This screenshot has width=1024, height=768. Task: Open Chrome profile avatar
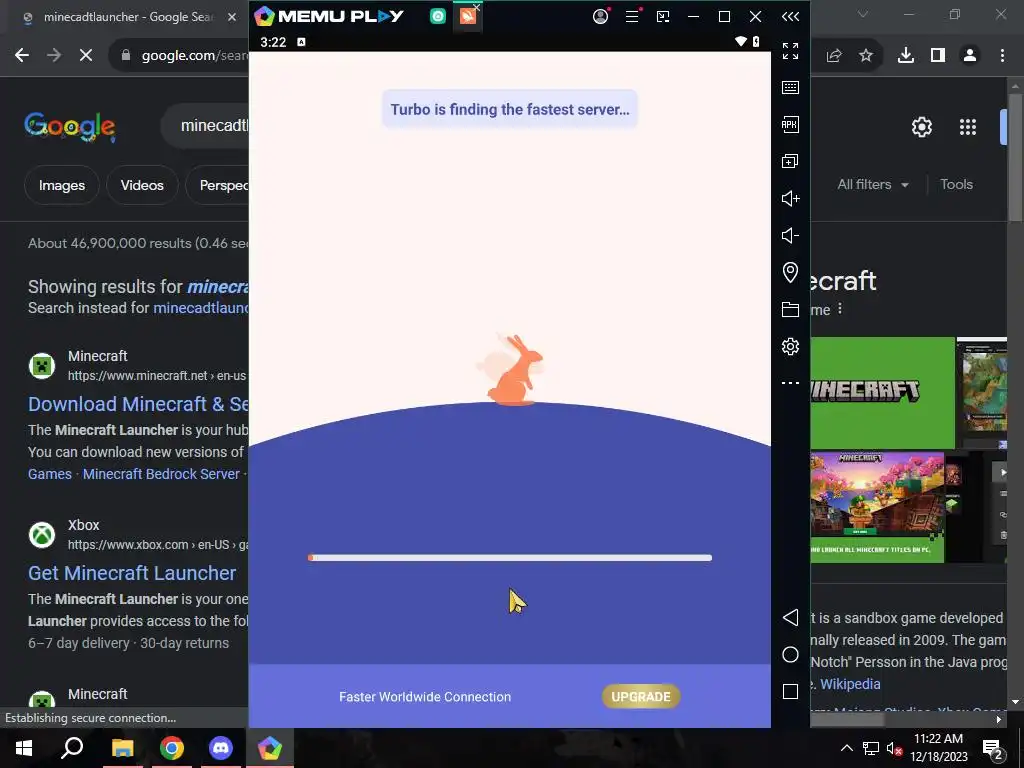(970, 56)
